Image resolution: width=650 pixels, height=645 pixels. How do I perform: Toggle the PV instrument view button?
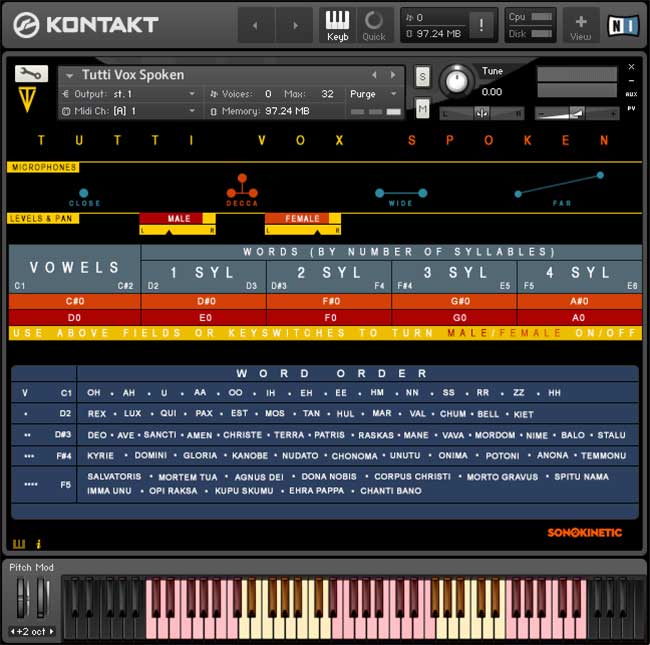(x=631, y=108)
